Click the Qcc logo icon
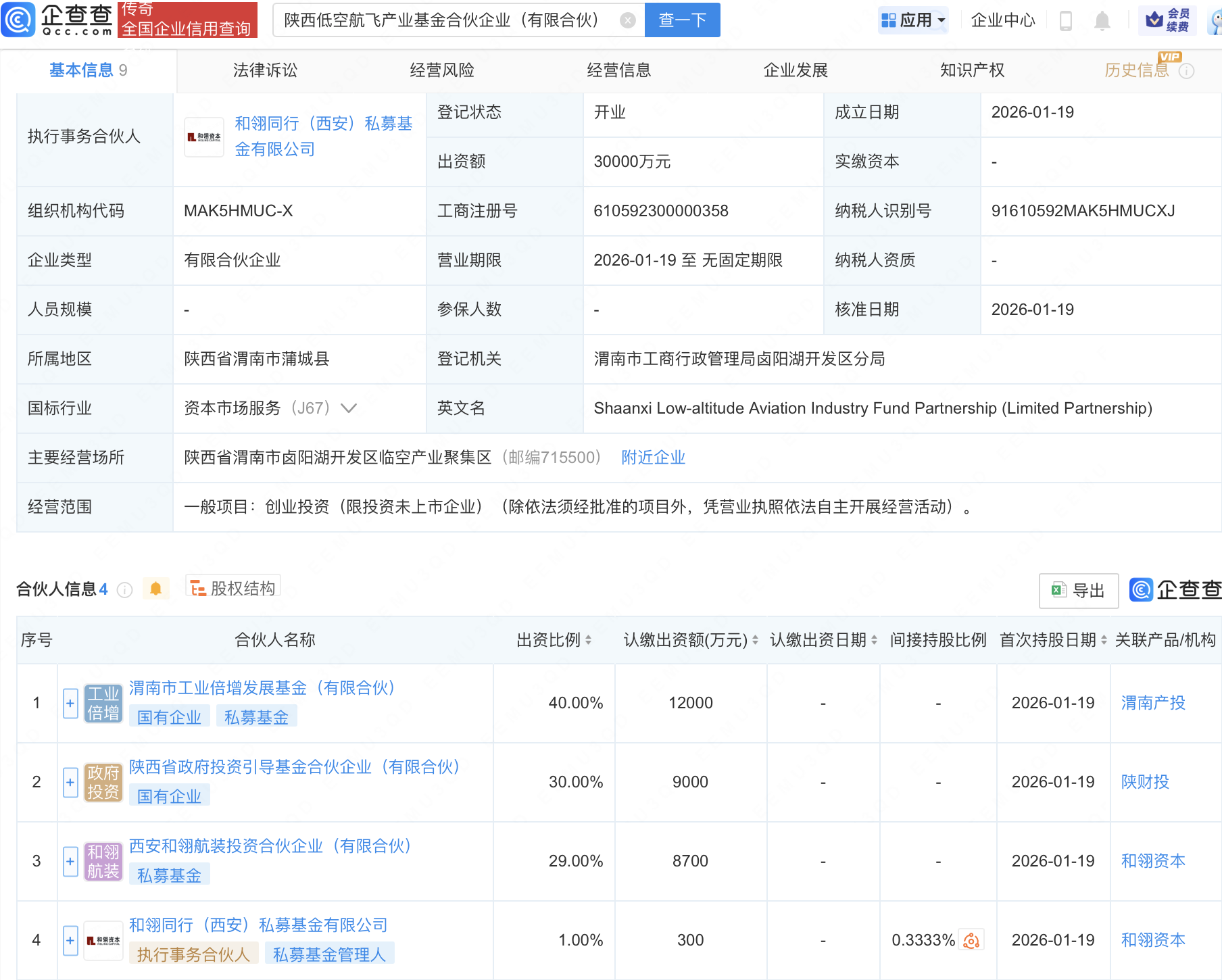The width and height of the screenshot is (1222, 980). (x=18, y=20)
